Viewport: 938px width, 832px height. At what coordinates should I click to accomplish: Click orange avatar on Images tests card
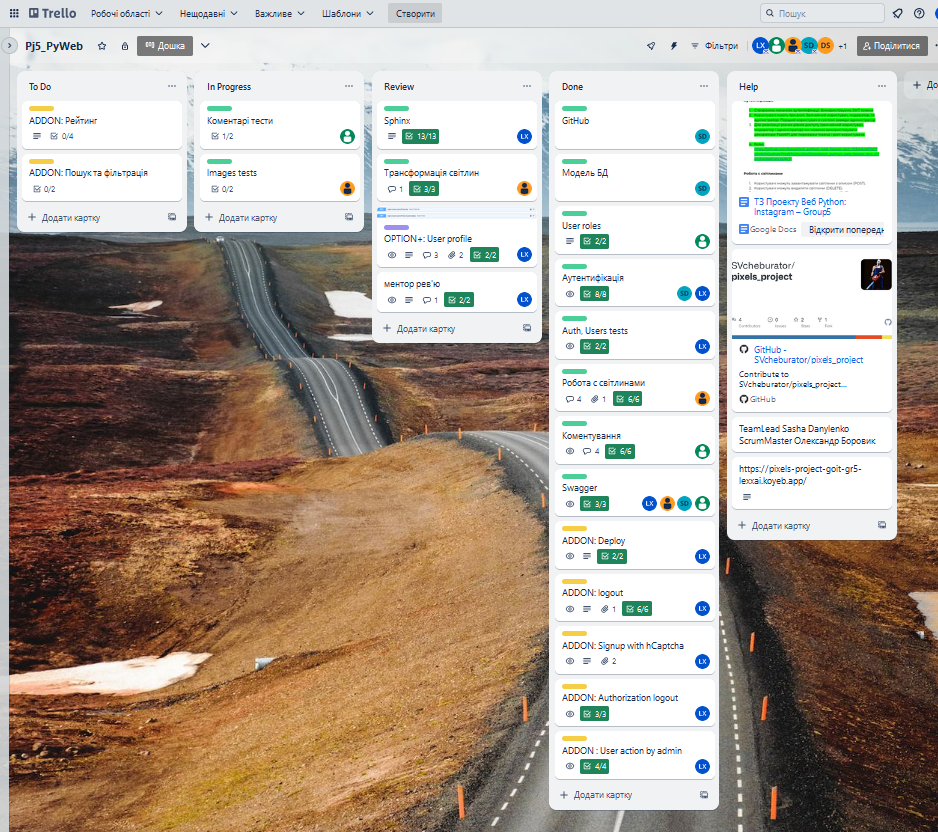[347, 188]
